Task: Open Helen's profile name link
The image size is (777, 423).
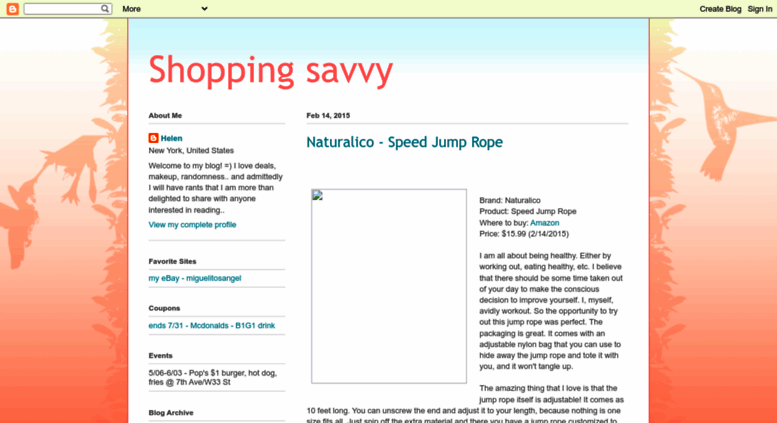Action: coord(171,138)
